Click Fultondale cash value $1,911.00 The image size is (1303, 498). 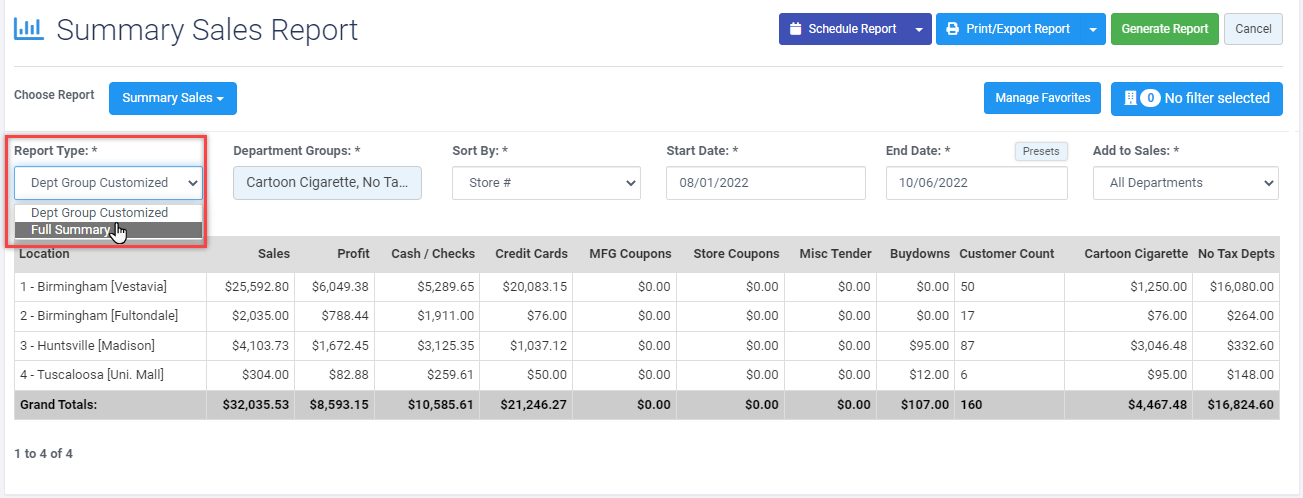pyautogui.click(x=446, y=316)
